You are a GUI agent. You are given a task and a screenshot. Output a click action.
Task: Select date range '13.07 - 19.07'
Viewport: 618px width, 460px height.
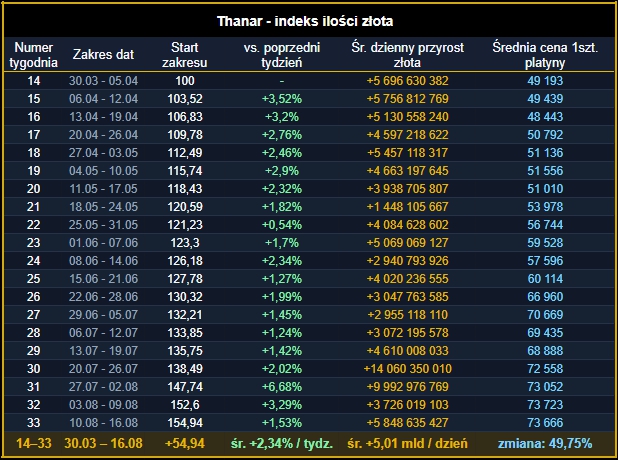coord(103,351)
